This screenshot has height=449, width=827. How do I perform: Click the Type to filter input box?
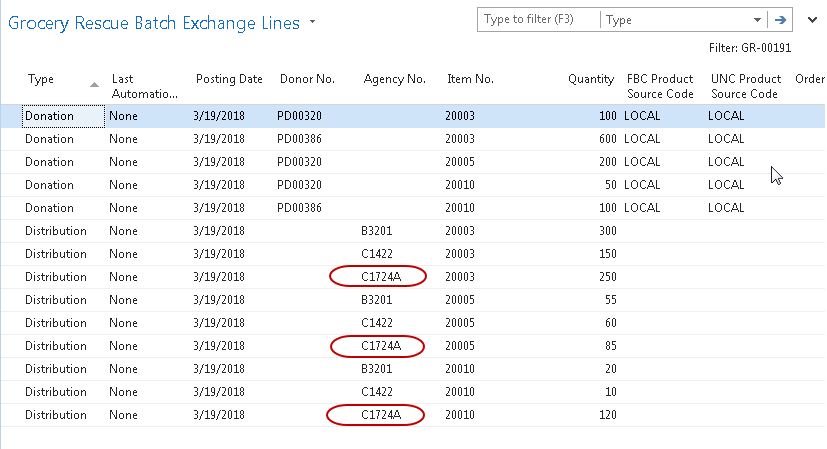tap(538, 19)
